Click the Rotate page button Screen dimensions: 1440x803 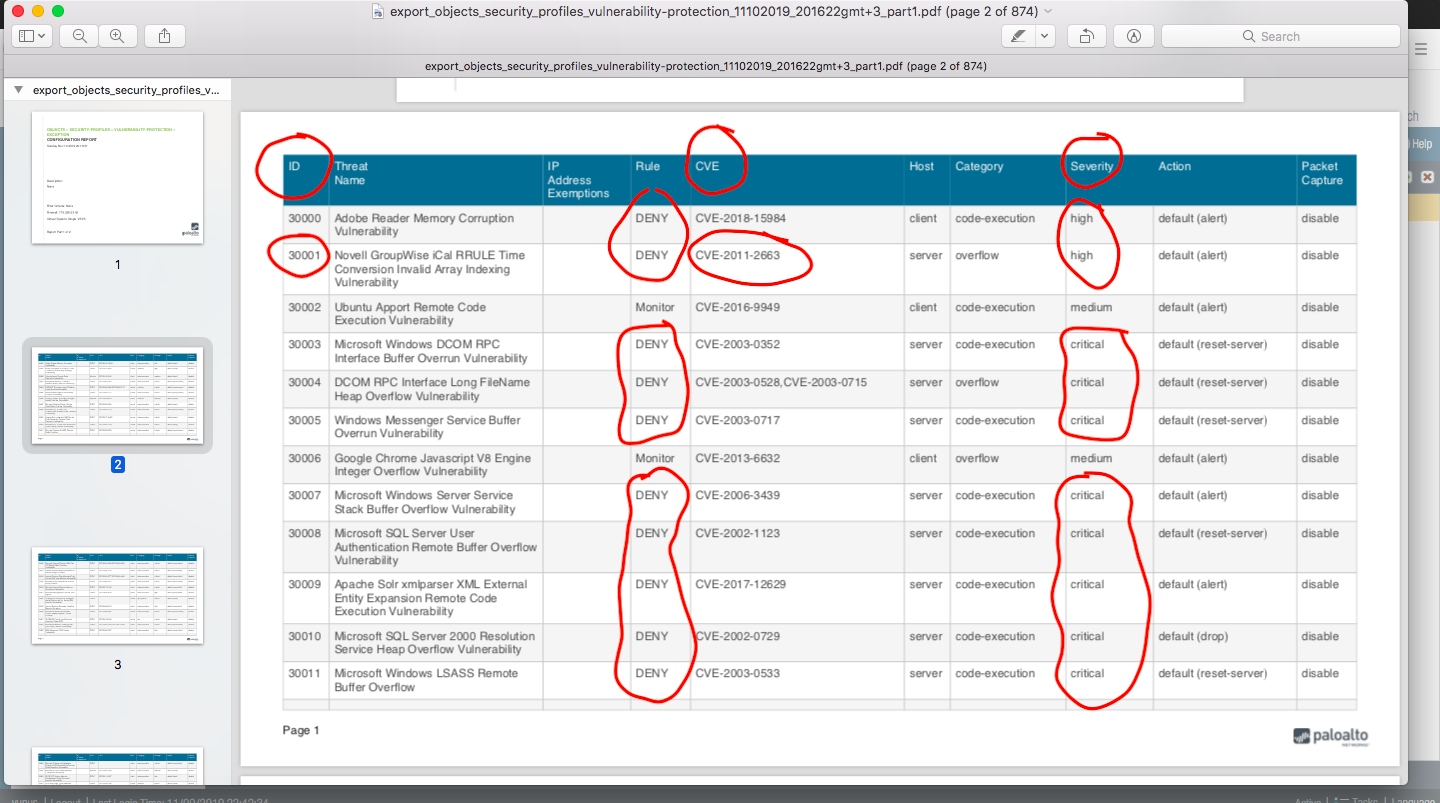click(1086, 36)
